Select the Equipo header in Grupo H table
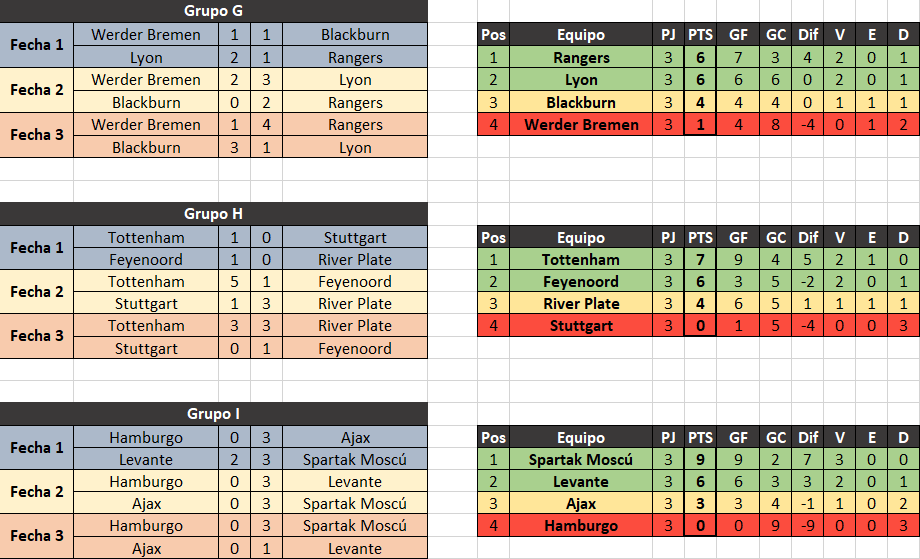Screen dimensions: 920x559 [581, 238]
